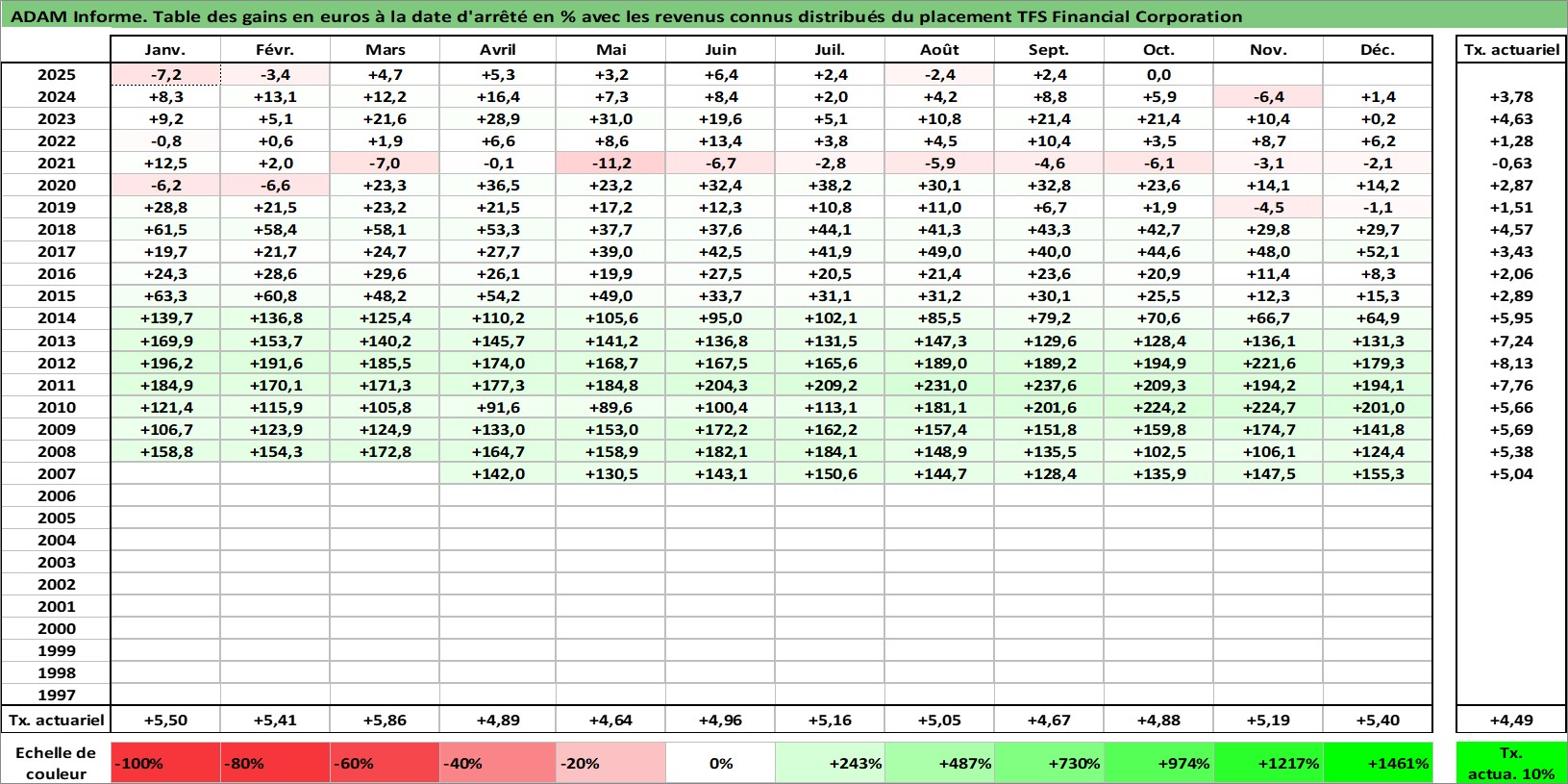Click the 2007 row label

[56, 473]
